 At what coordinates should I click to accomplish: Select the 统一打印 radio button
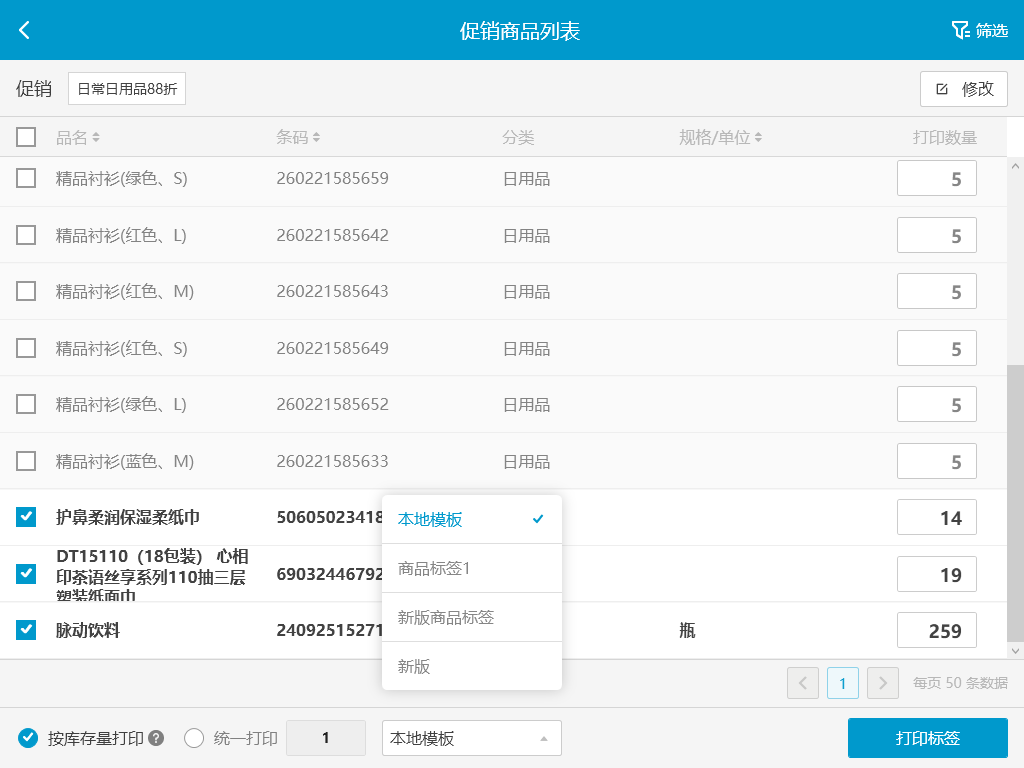(194, 738)
